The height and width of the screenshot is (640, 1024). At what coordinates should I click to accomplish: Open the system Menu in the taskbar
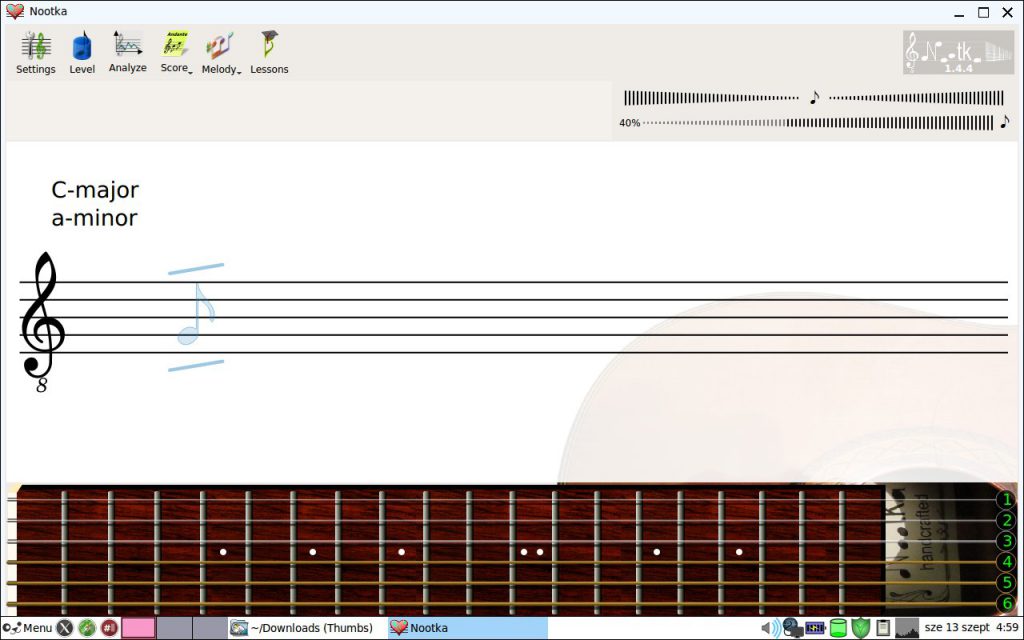28,628
